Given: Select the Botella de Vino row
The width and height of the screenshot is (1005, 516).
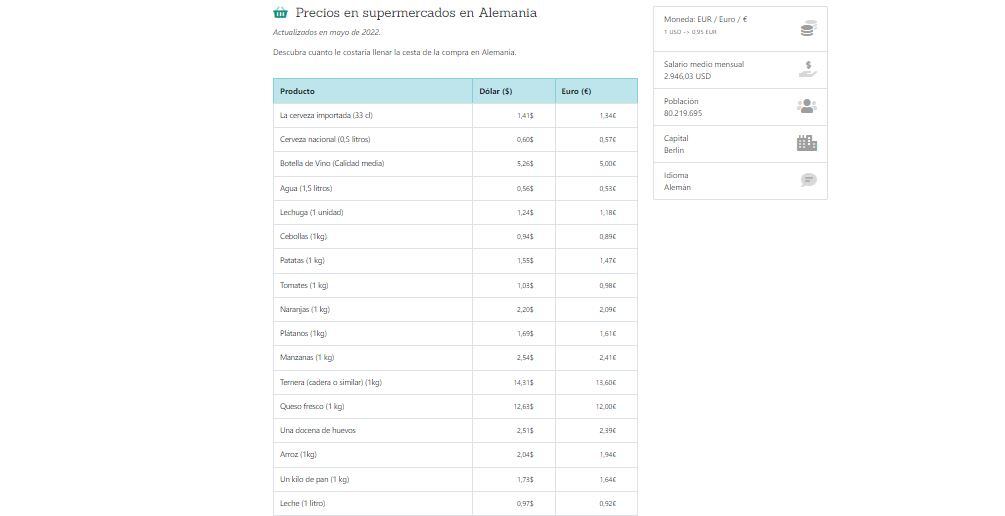Looking at the screenshot, I should (332, 164).
